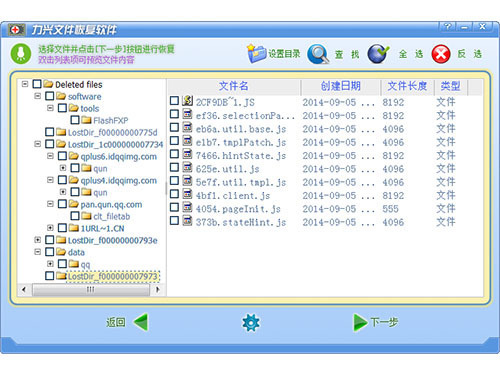Sort by the 文件名 column header
500x375 pixels.
click(234, 86)
